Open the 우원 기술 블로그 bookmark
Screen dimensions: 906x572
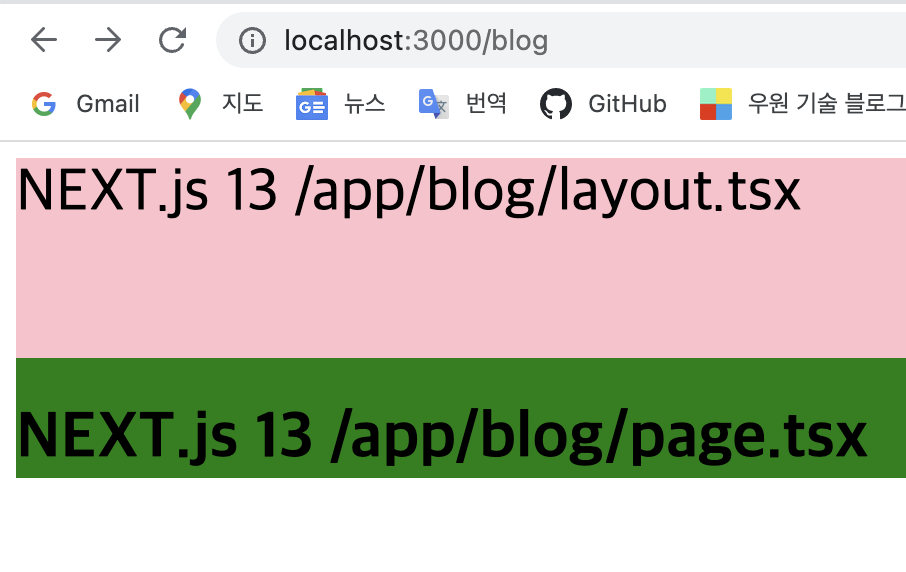point(803,104)
